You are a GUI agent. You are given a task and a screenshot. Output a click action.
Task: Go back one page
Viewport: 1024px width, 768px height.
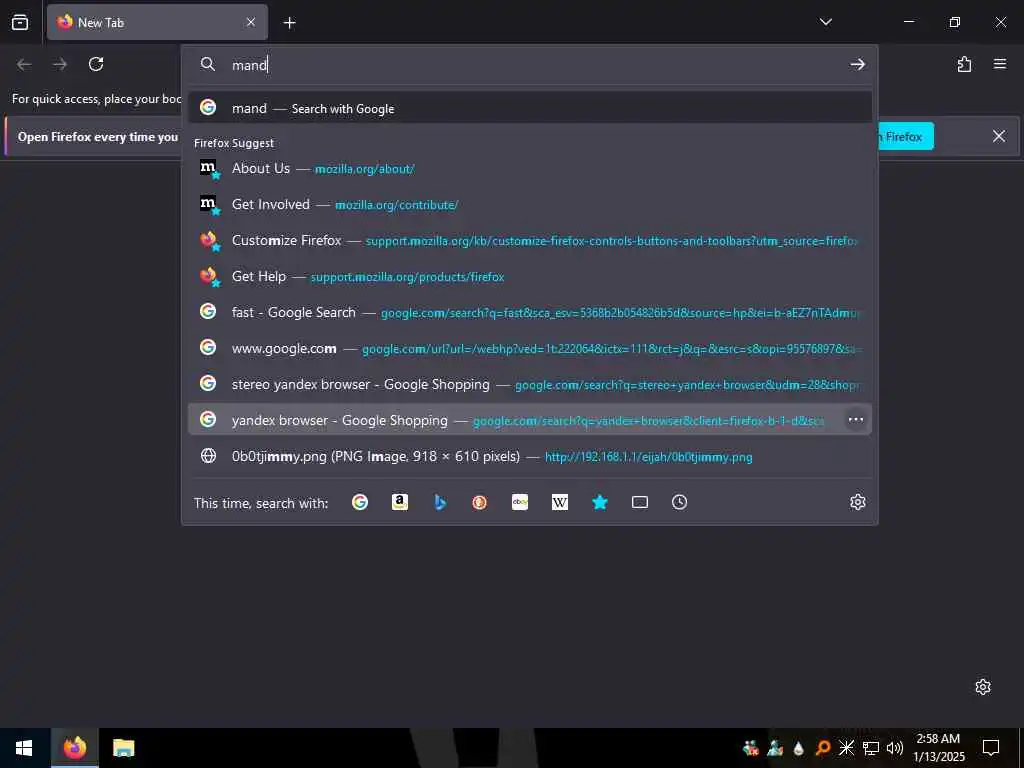[x=24, y=64]
